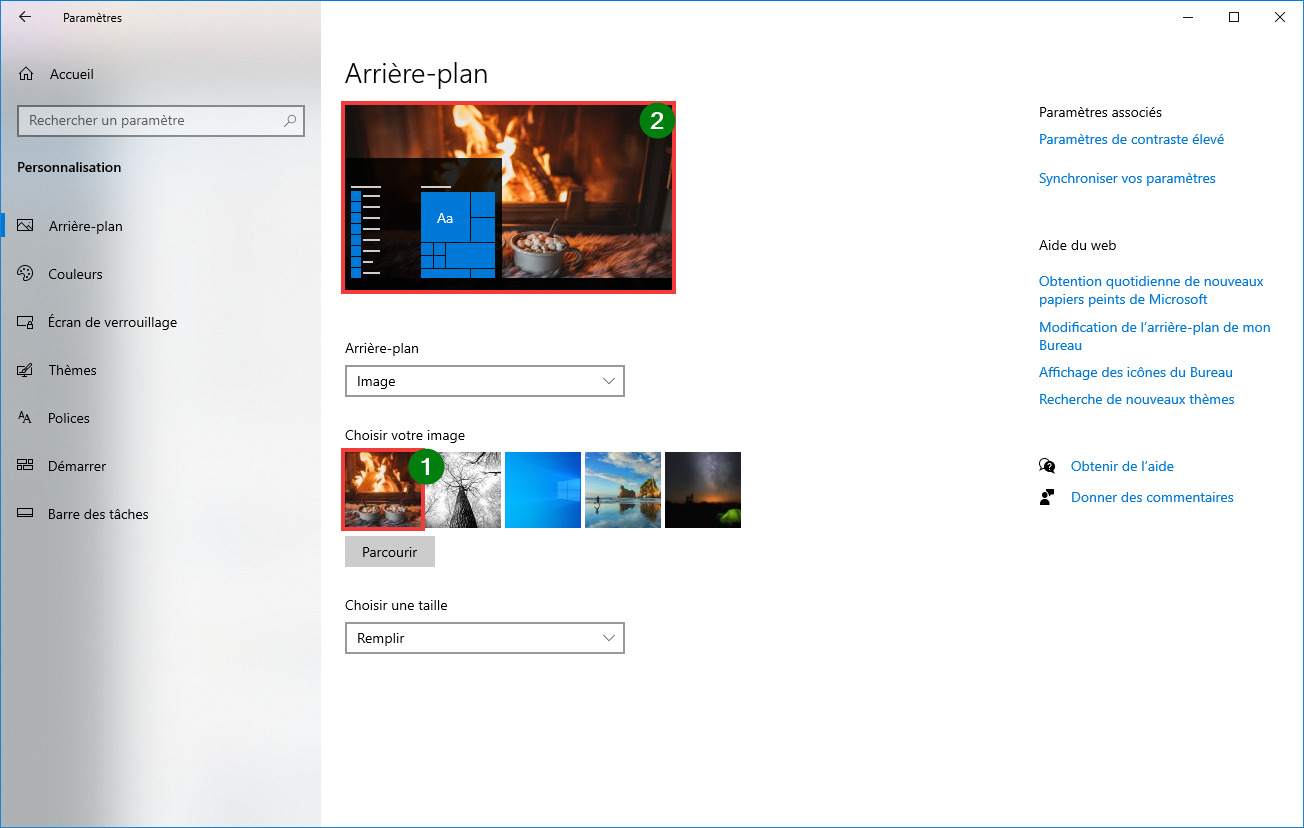Select the Démarrer tiles icon

point(26,466)
